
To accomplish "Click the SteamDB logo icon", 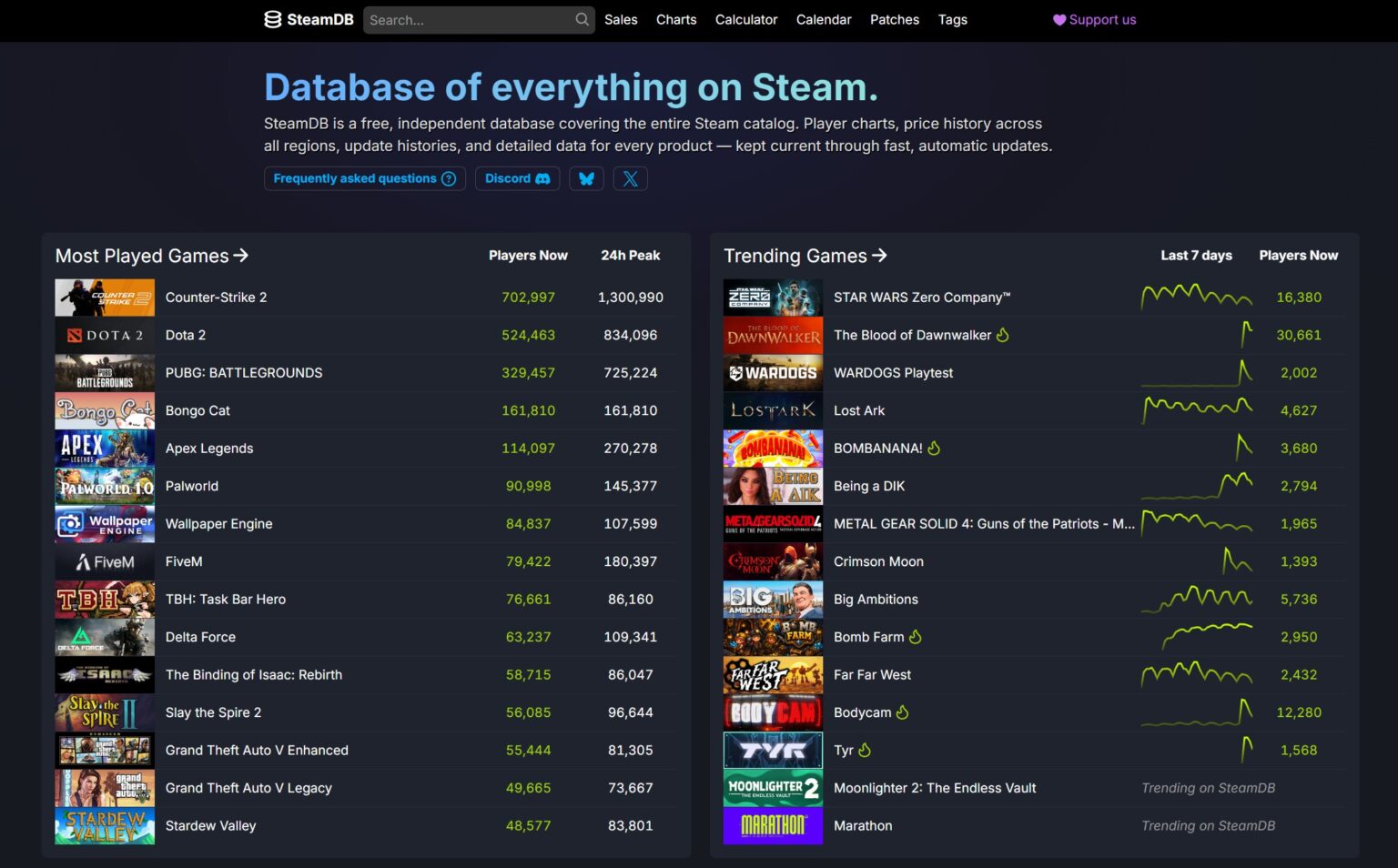I will click(273, 19).
